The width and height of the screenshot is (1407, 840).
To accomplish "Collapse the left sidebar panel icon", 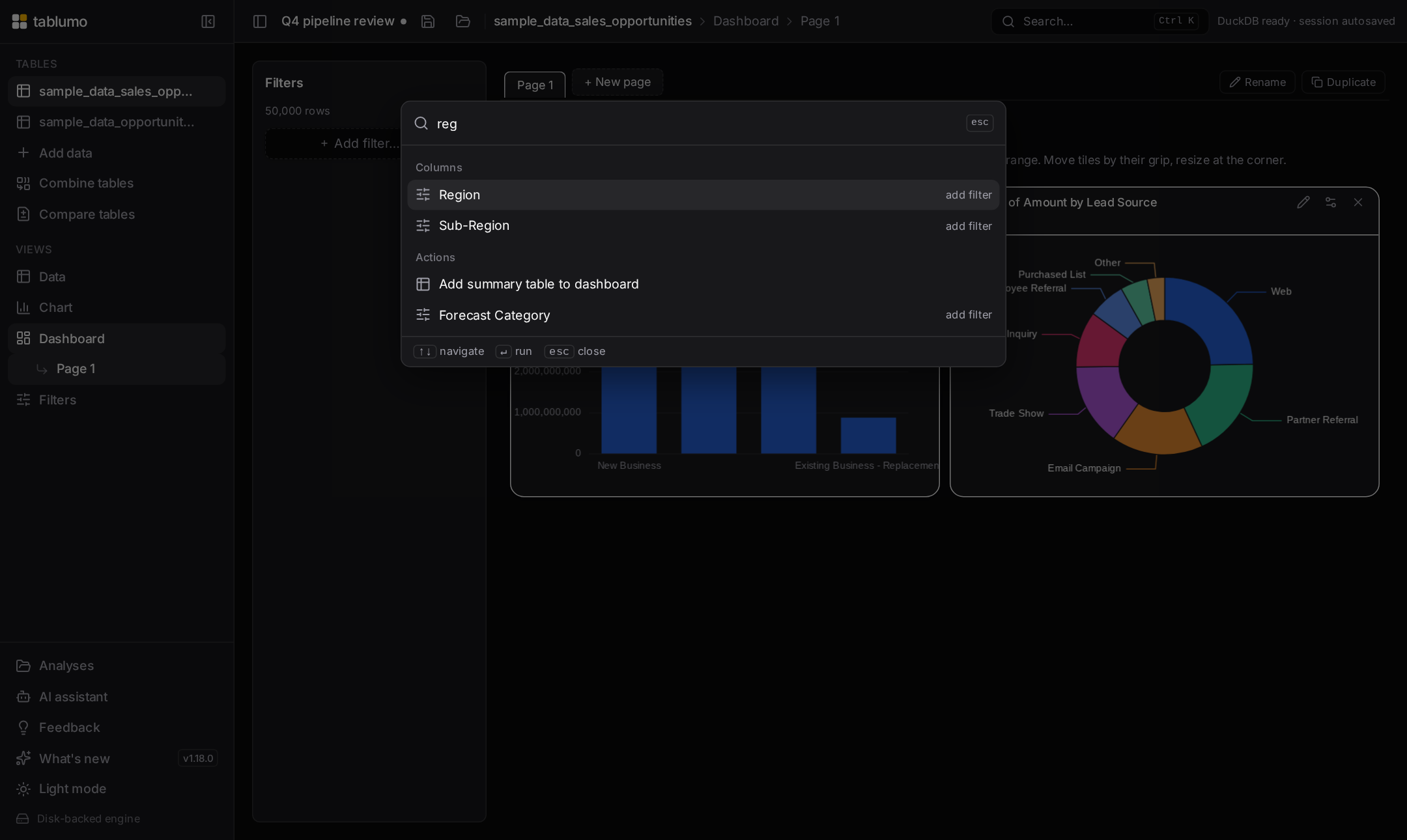I will tap(208, 21).
